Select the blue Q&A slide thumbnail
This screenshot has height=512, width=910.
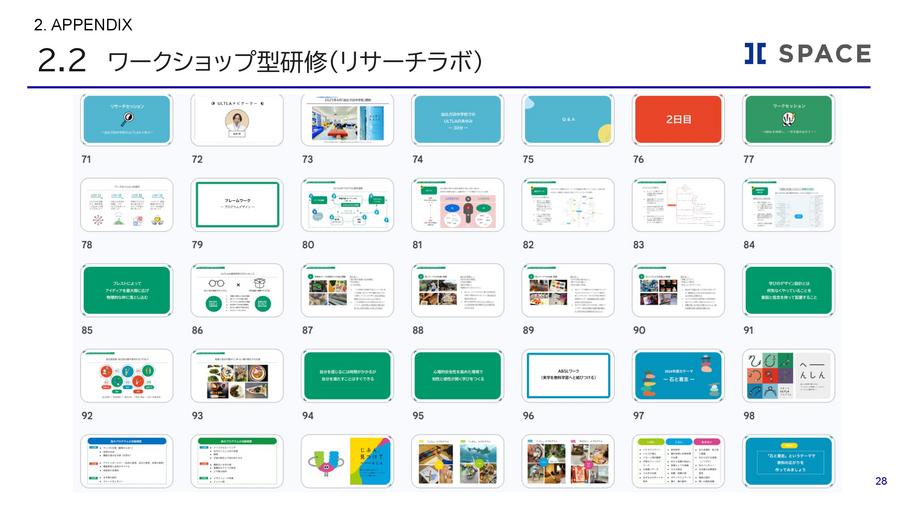point(568,119)
